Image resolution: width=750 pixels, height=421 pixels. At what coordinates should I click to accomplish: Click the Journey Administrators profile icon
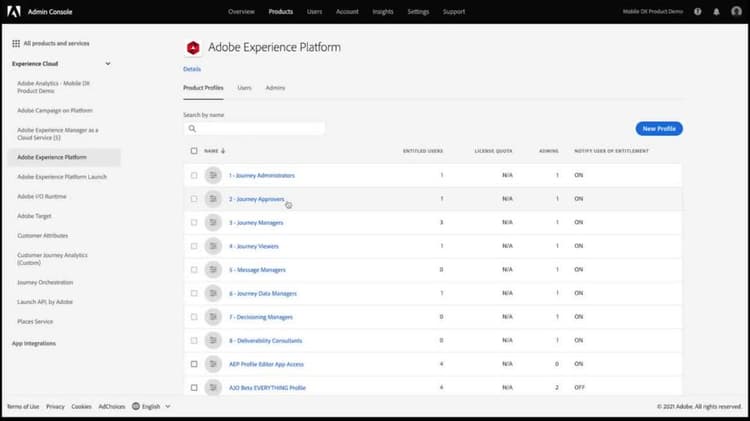(213, 175)
